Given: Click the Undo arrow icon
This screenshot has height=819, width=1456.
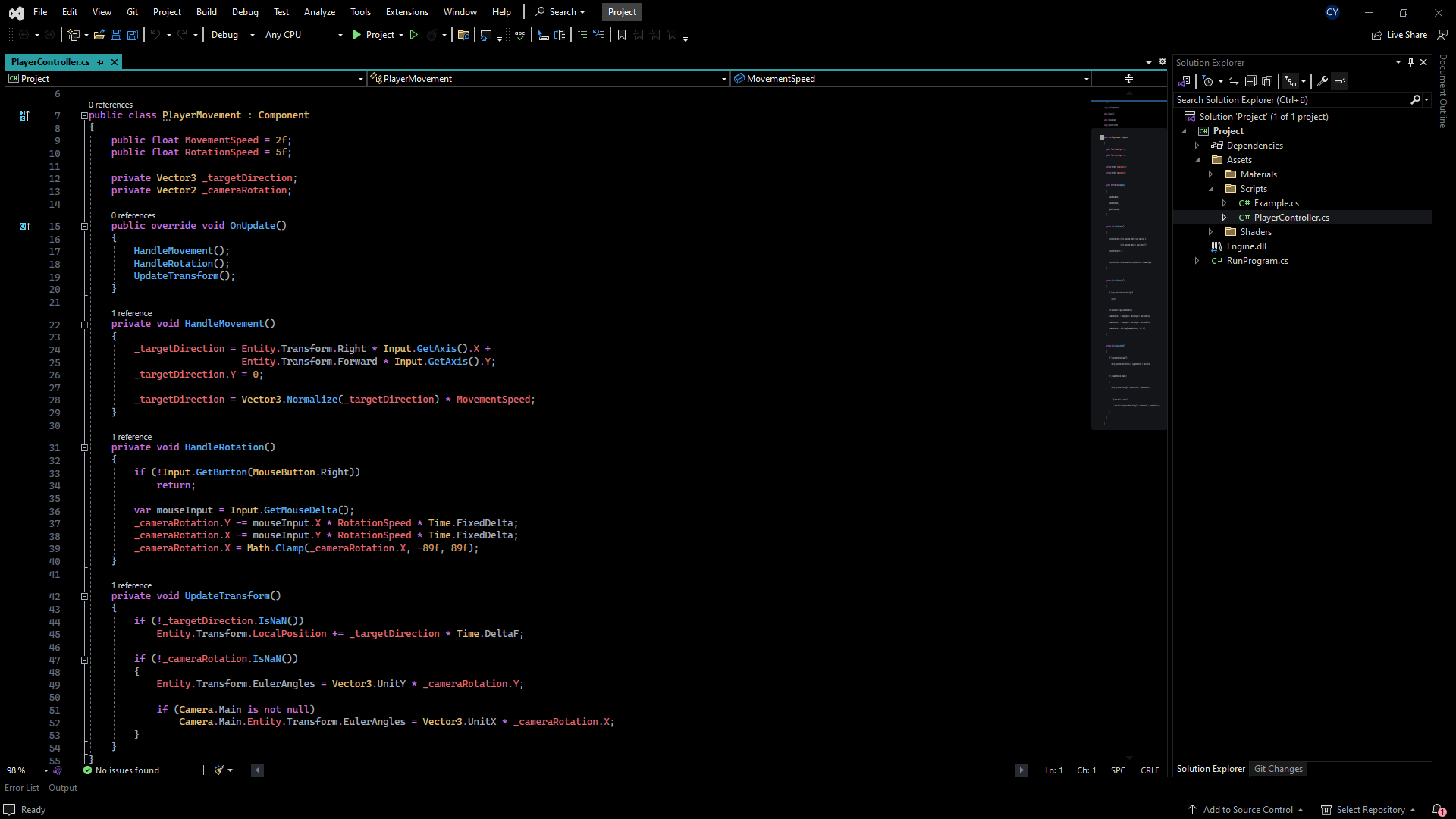Looking at the screenshot, I should click(x=155, y=35).
